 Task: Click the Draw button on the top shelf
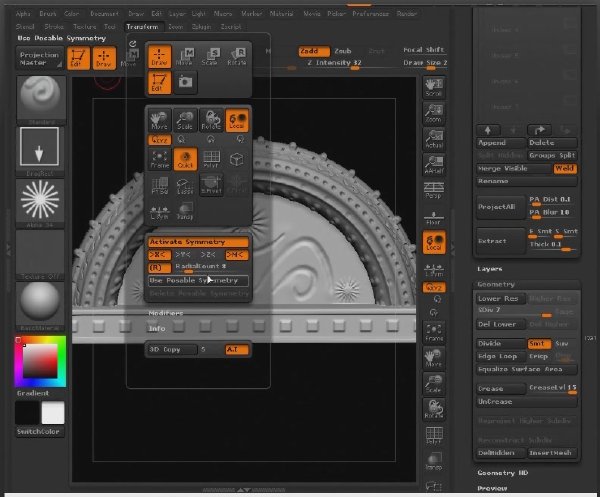[x=104, y=58]
